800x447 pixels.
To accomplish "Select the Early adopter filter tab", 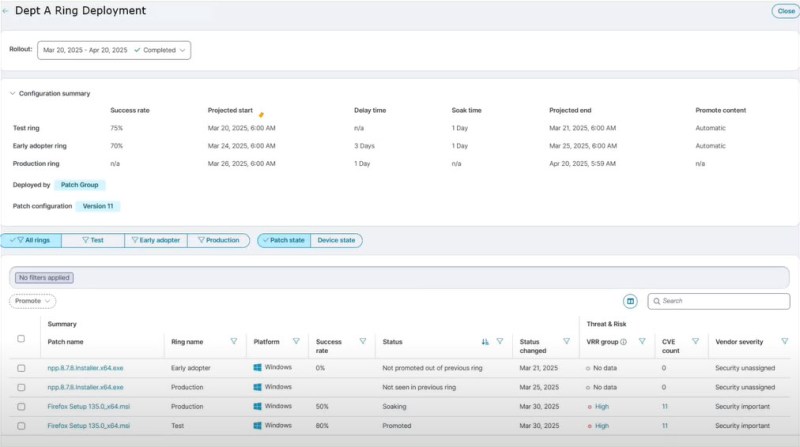I will tap(156, 240).
